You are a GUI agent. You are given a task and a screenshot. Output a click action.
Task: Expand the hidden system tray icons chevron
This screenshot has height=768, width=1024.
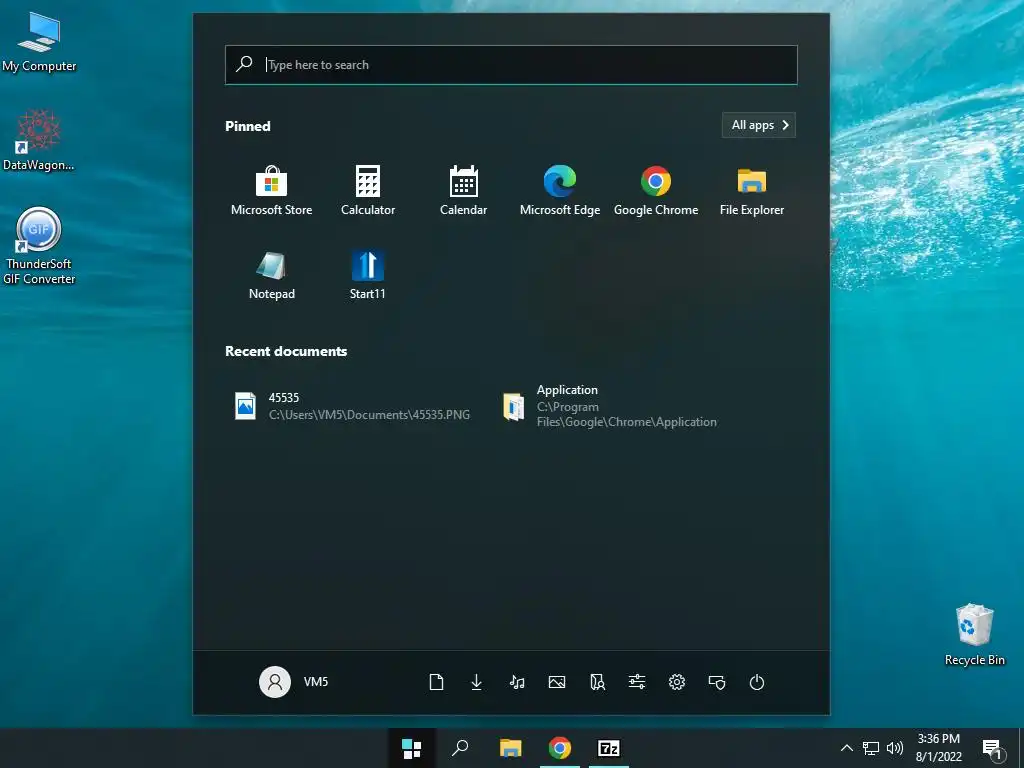(x=846, y=748)
